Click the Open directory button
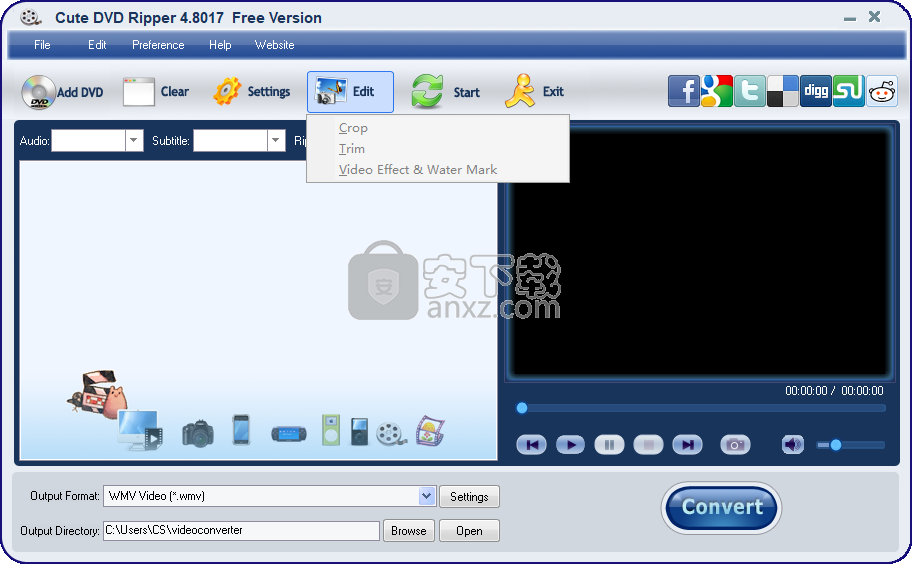This screenshot has width=912, height=564. pos(469,531)
